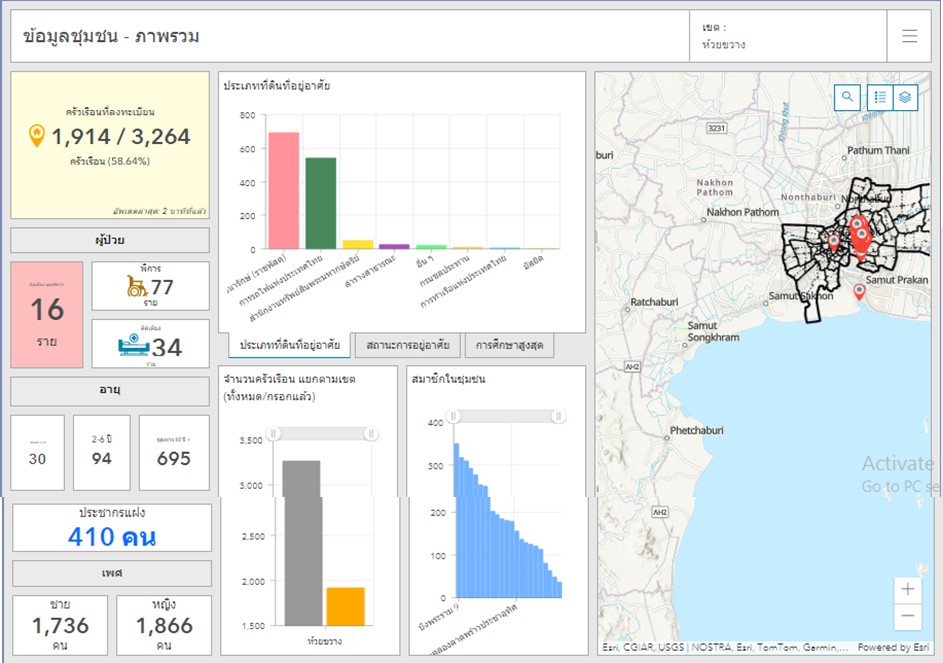
Task: Click the wheelchair icon in the พิการ card
Action: (x=134, y=287)
